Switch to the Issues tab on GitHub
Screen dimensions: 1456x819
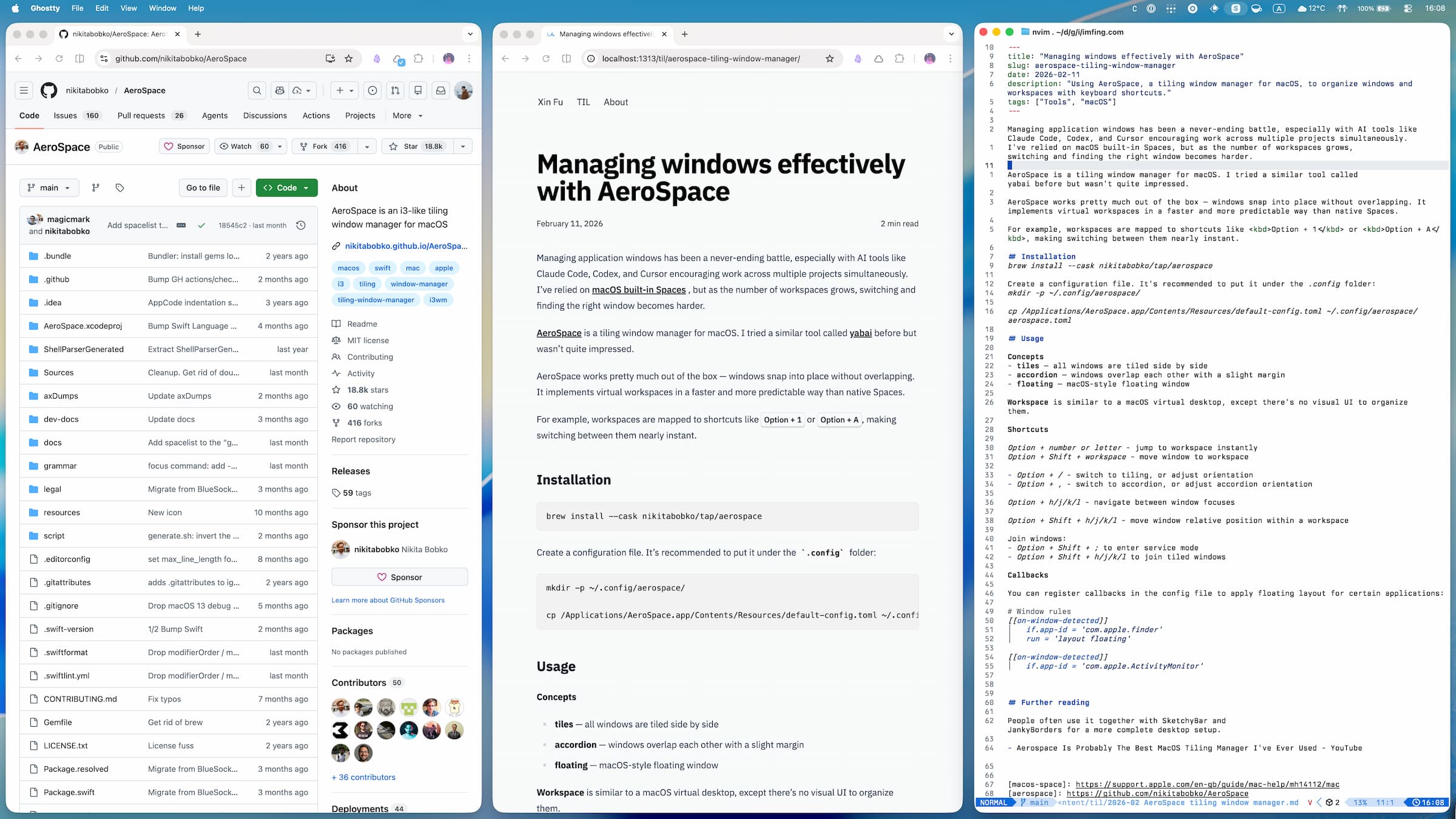pyautogui.click(x=65, y=115)
